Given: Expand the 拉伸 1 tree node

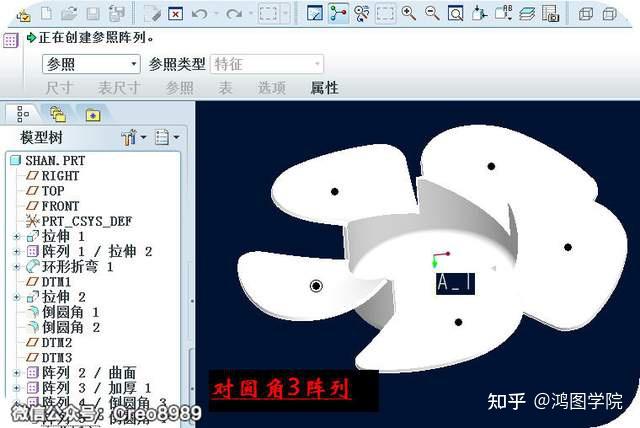Looking at the screenshot, I should [x=17, y=236].
